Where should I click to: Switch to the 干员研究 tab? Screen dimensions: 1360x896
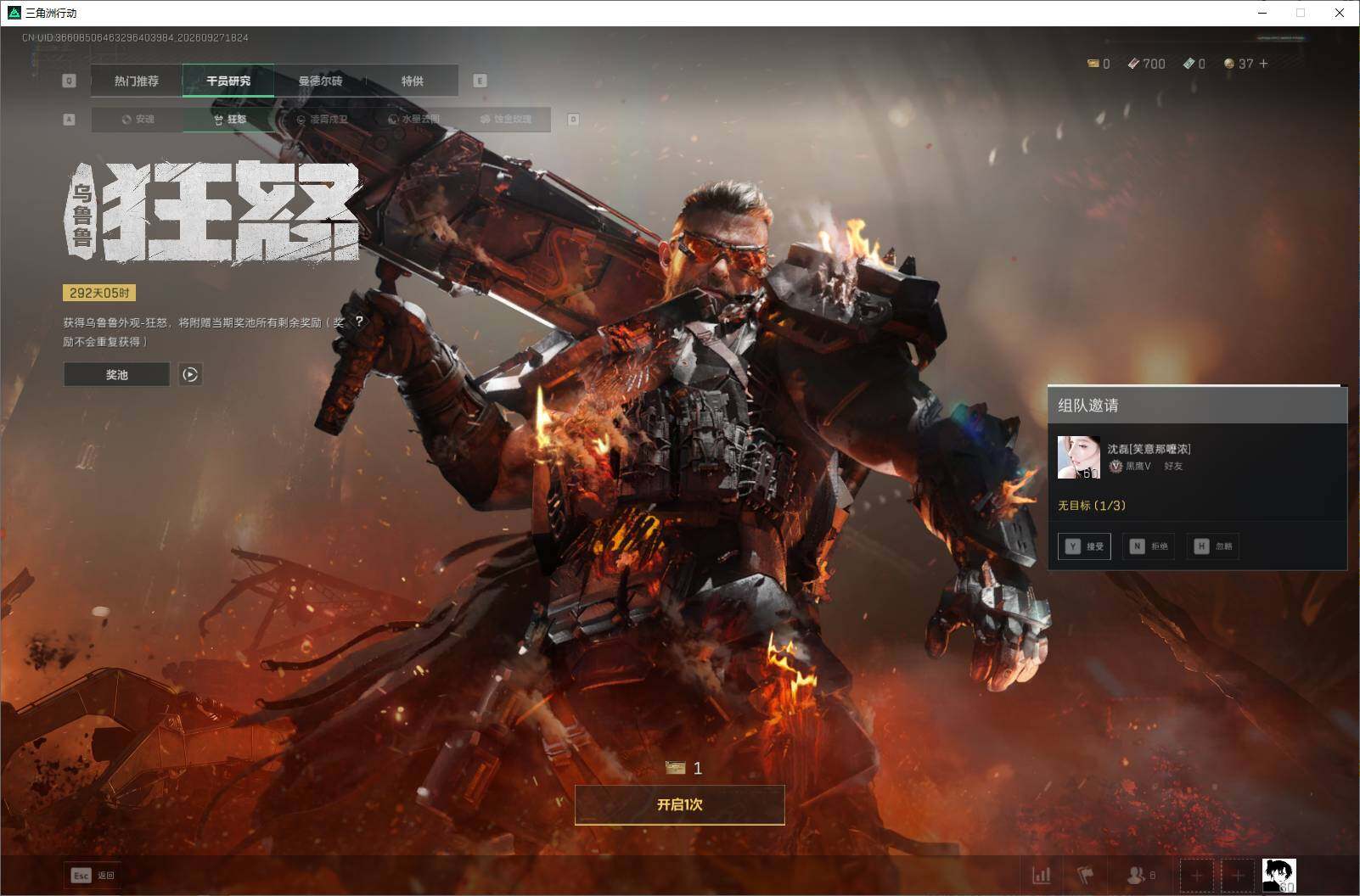pyautogui.click(x=228, y=81)
